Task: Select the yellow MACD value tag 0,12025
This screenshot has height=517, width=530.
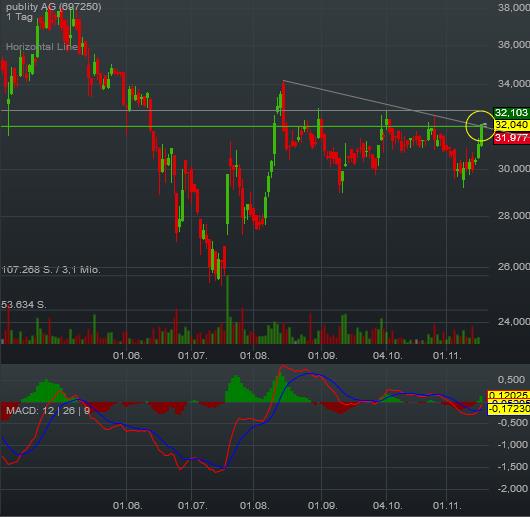Action: [x=508, y=395]
